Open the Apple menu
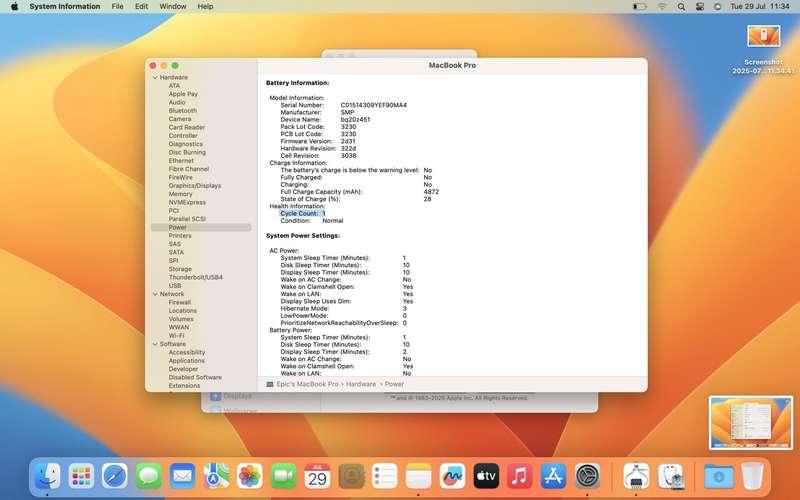The width and height of the screenshot is (800, 500). (x=14, y=7)
